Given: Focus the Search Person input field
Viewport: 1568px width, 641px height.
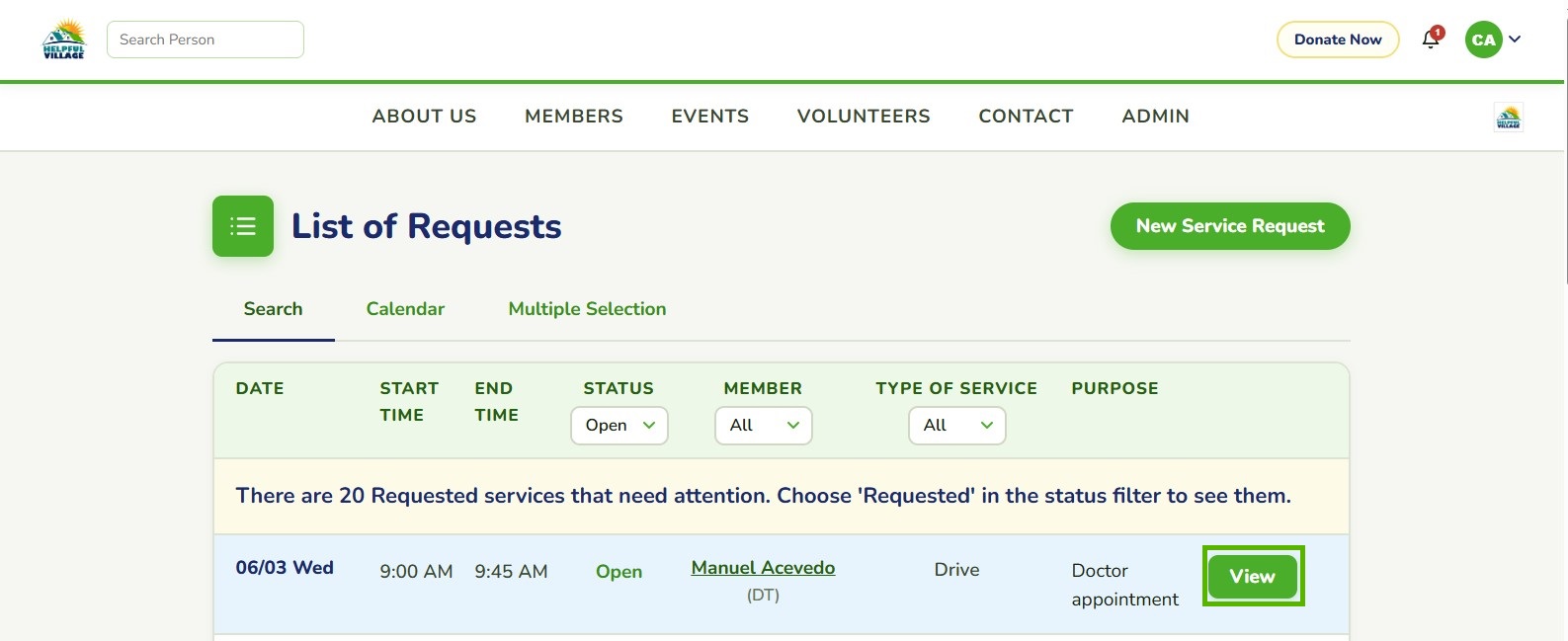Looking at the screenshot, I should [206, 40].
